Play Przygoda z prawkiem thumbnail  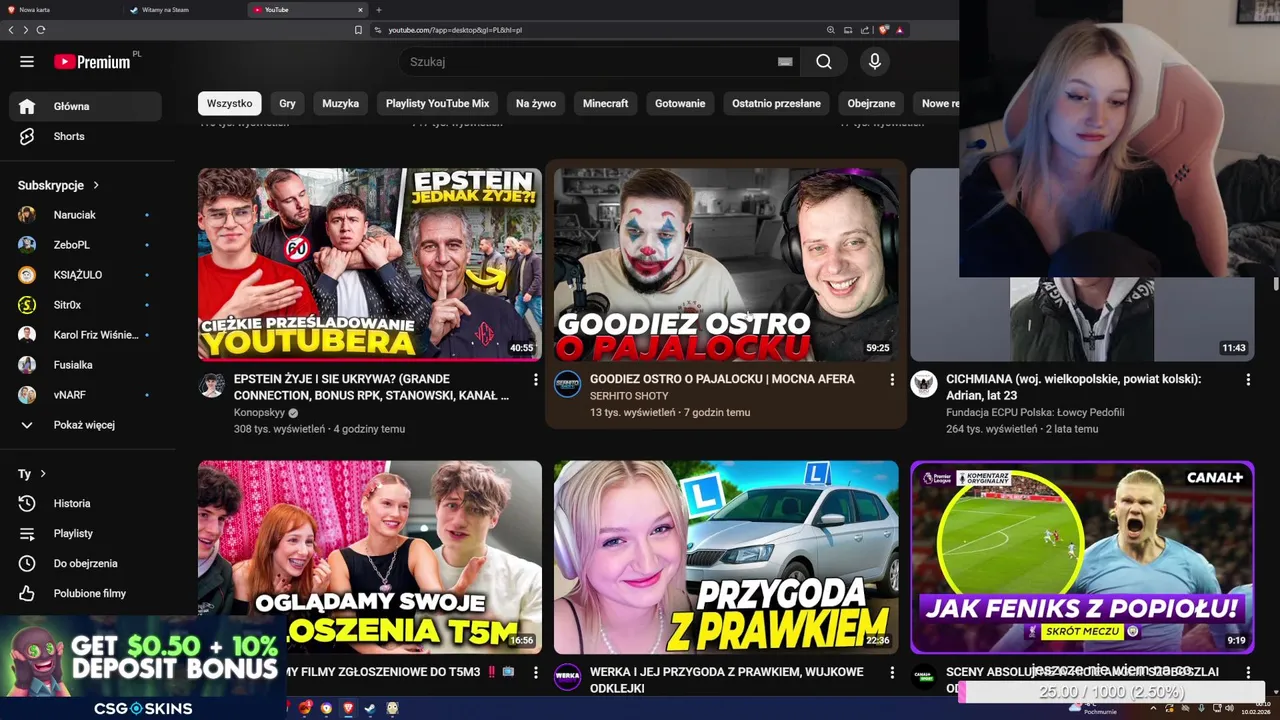pos(726,557)
